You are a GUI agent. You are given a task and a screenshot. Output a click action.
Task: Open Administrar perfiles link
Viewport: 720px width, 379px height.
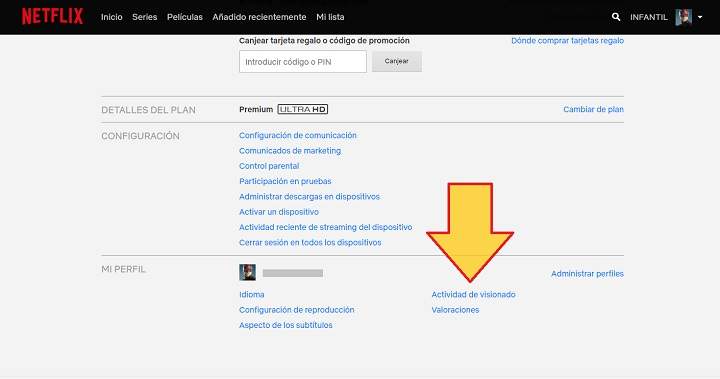(x=587, y=273)
